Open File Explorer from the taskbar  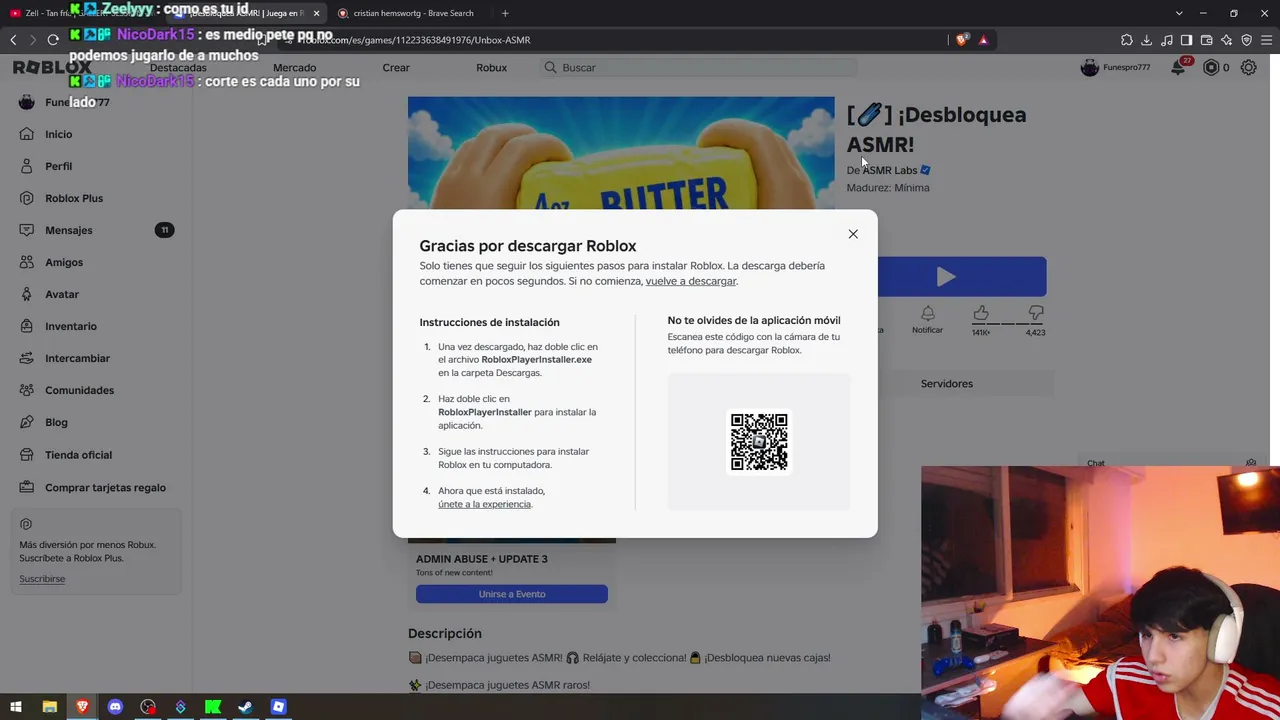49,707
